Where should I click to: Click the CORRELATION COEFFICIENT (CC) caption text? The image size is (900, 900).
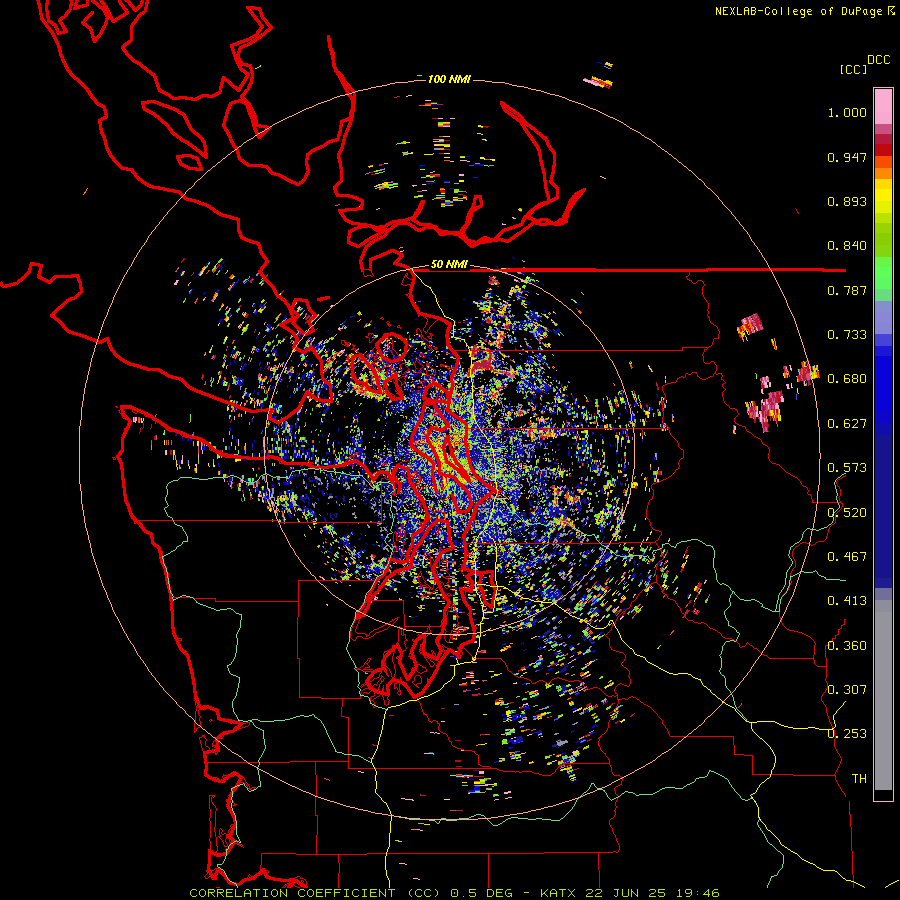click(315, 893)
